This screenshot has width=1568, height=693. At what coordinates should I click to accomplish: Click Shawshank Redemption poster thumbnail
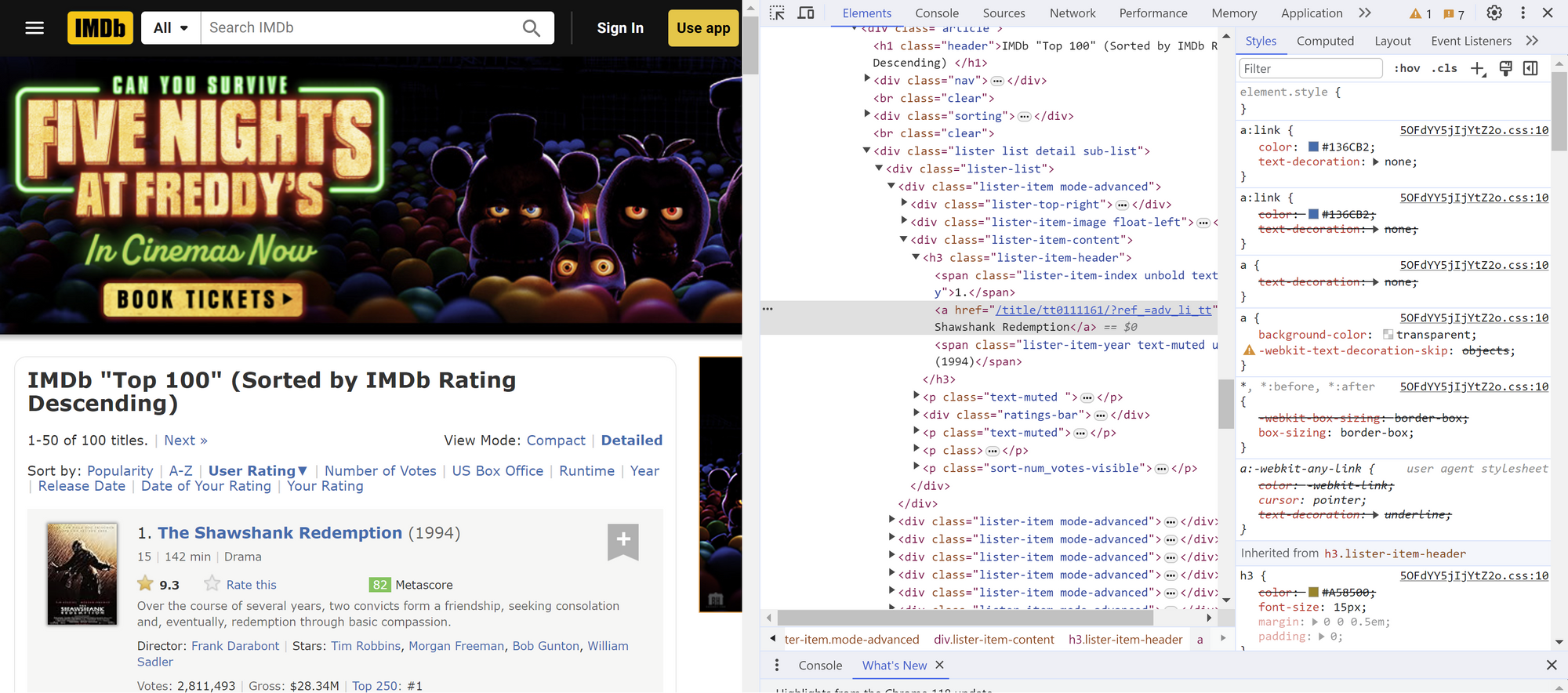click(82, 574)
